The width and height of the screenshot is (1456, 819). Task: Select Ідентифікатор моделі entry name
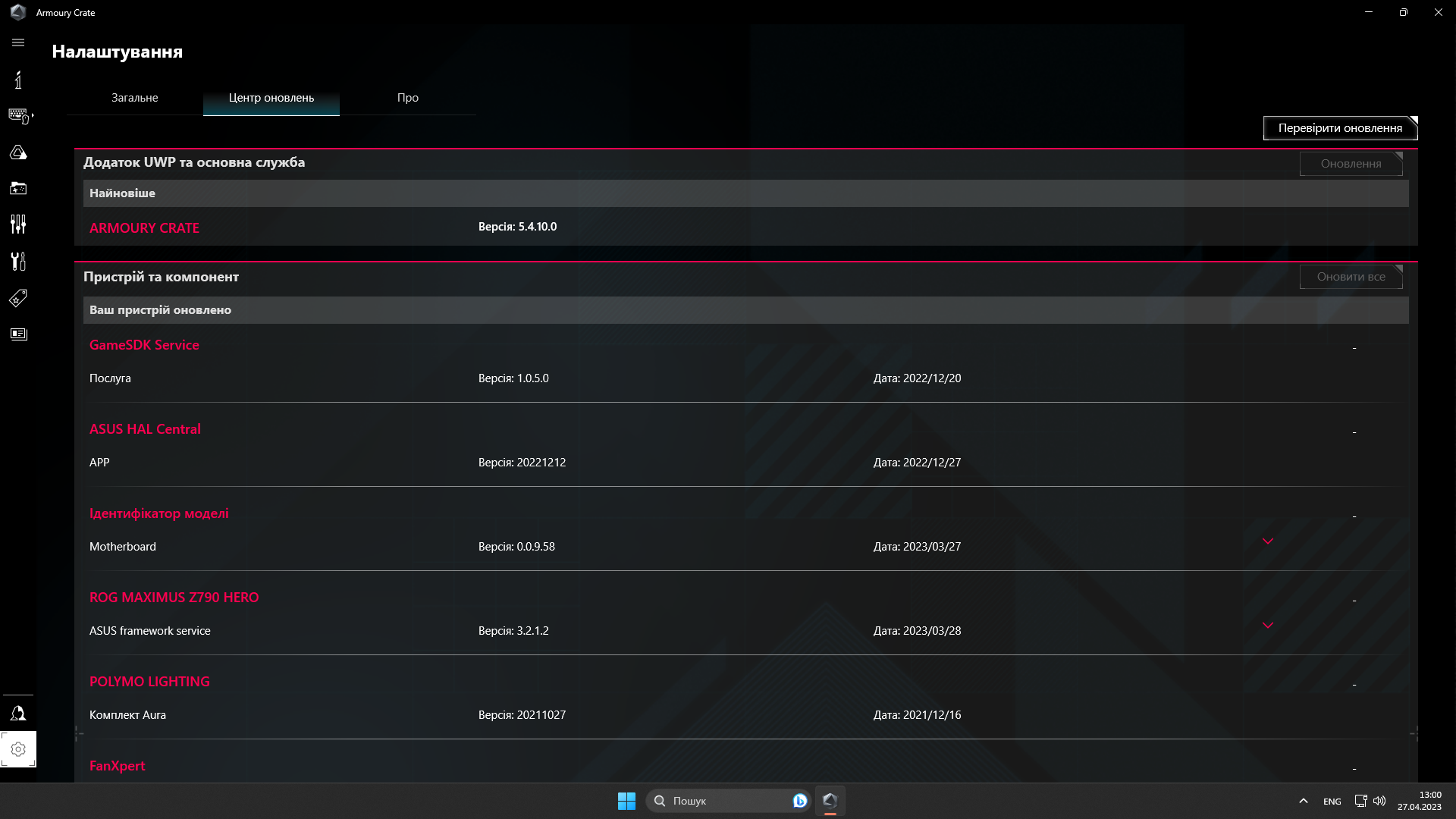pyautogui.click(x=159, y=513)
